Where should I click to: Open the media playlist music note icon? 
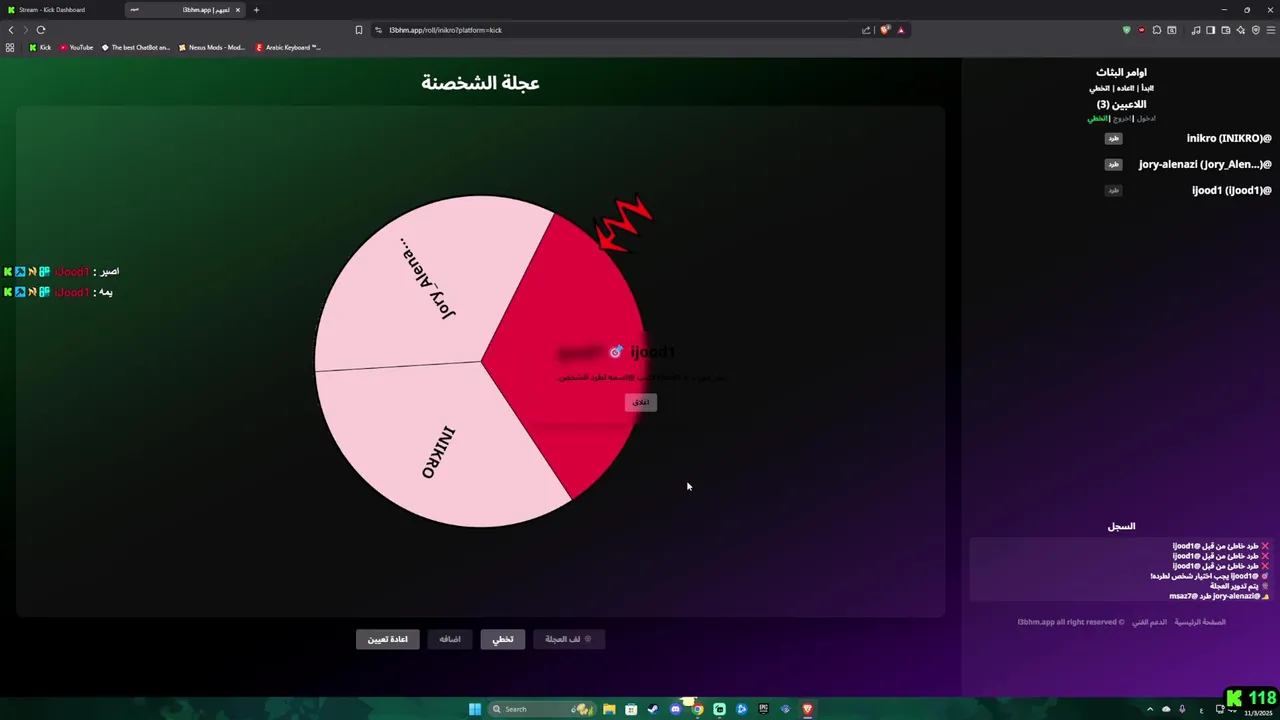click(x=1196, y=30)
